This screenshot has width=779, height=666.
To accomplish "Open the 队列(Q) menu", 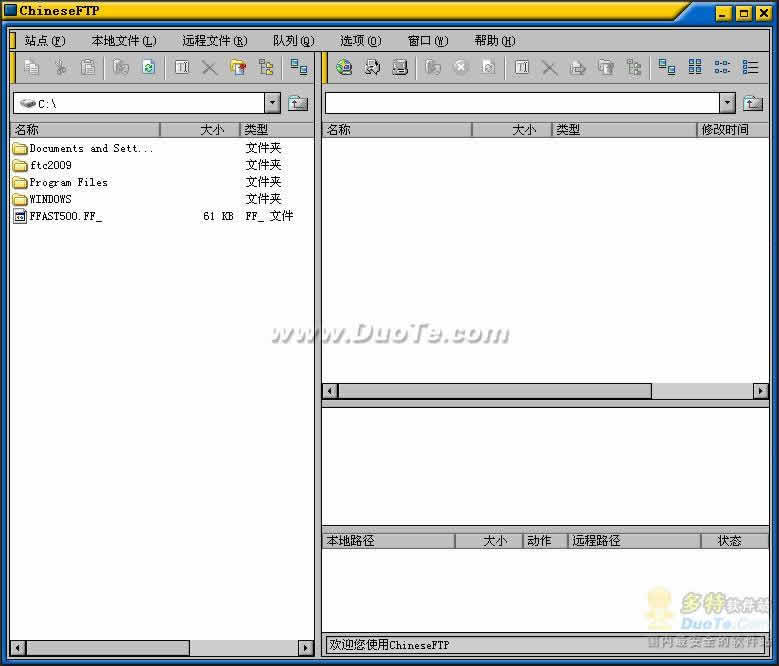I will click(x=294, y=41).
